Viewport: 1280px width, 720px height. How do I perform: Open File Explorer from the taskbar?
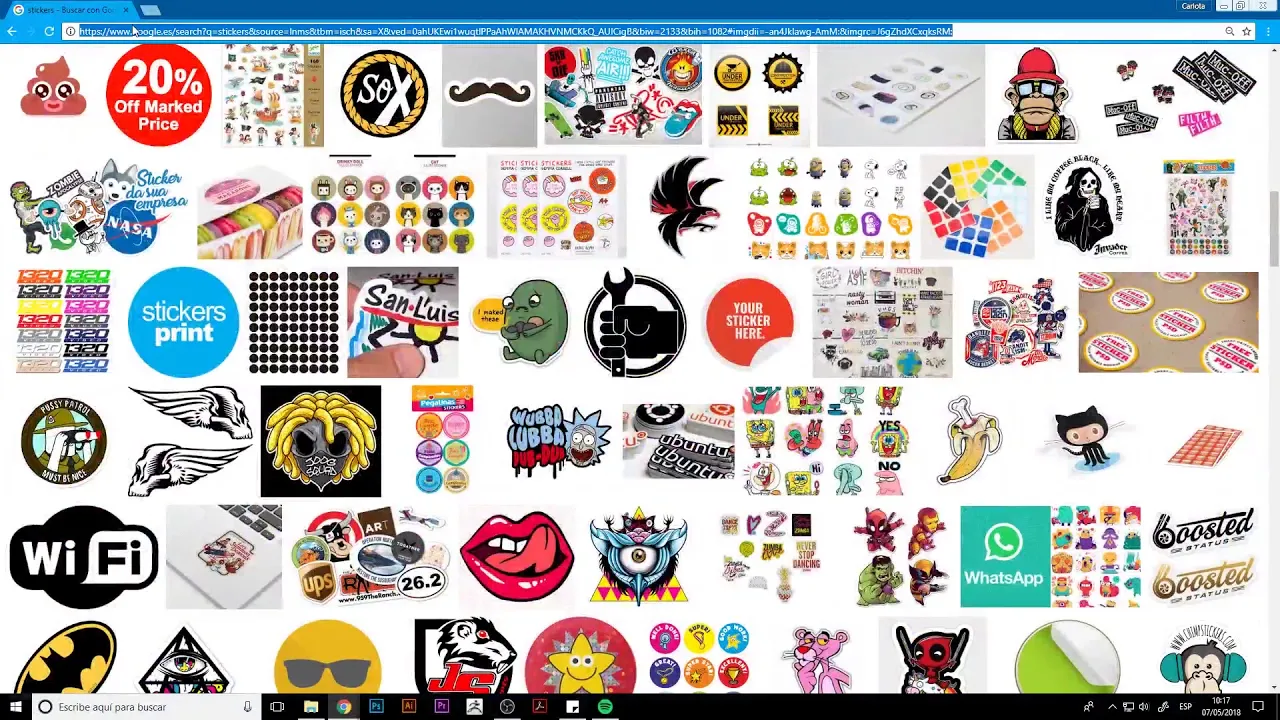coord(310,707)
